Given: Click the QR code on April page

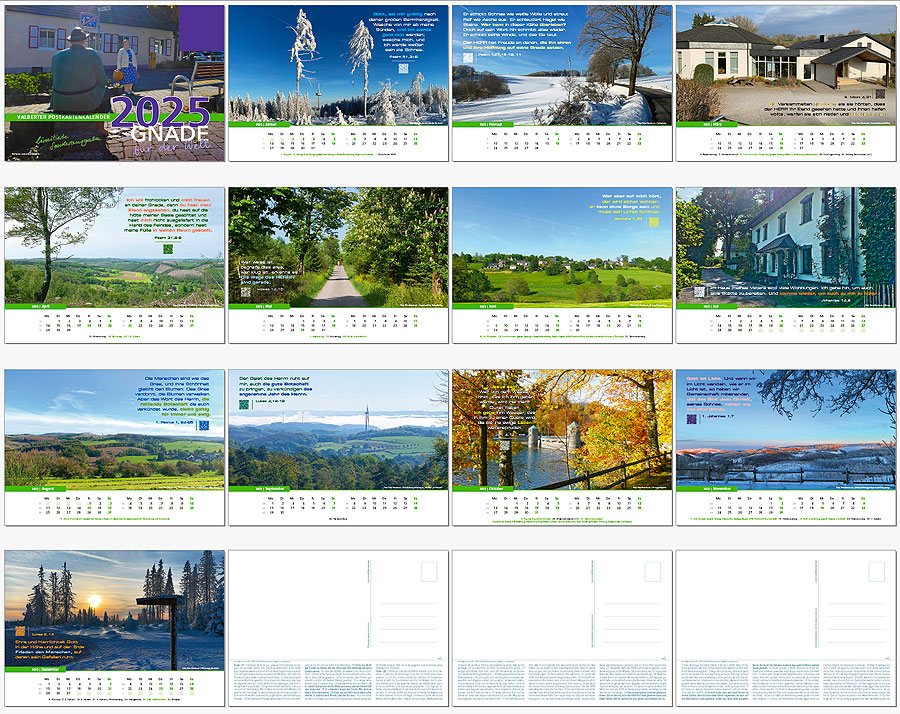Looking at the screenshot, I should pos(168,250).
